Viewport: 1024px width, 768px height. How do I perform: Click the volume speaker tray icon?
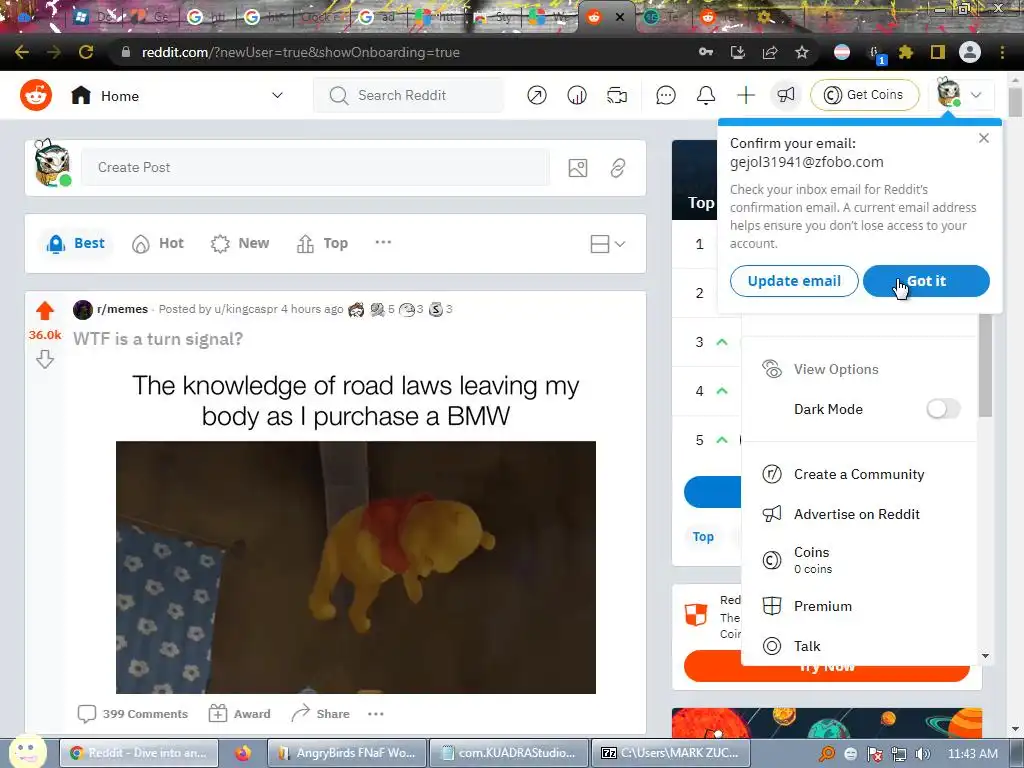pos(923,754)
